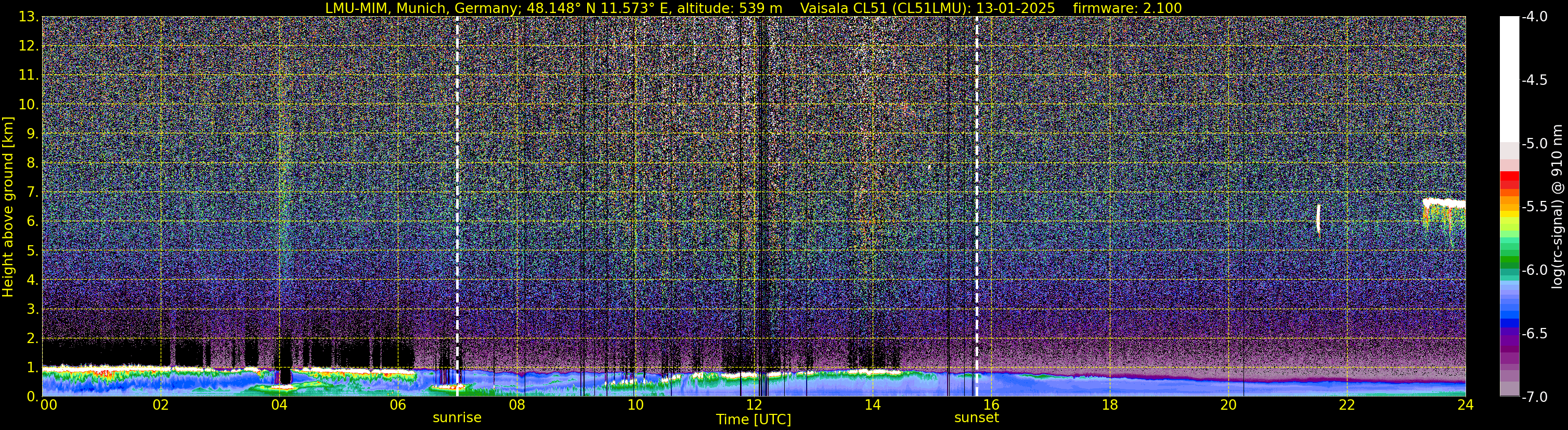Click the time axis tick label 14
The image size is (1568, 430).
[x=872, y=406]
